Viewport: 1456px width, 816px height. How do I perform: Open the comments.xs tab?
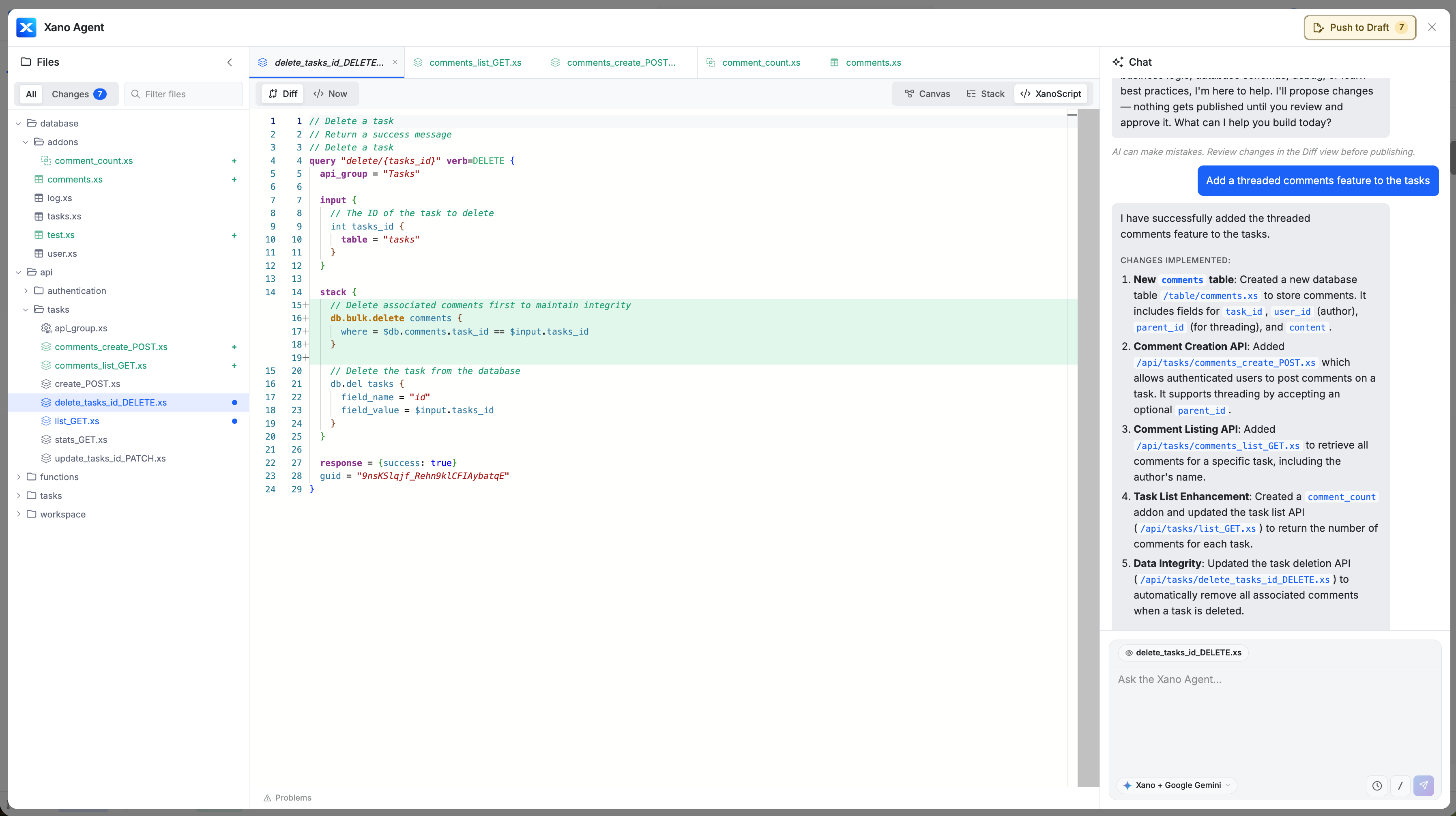(x=872, y=62)
